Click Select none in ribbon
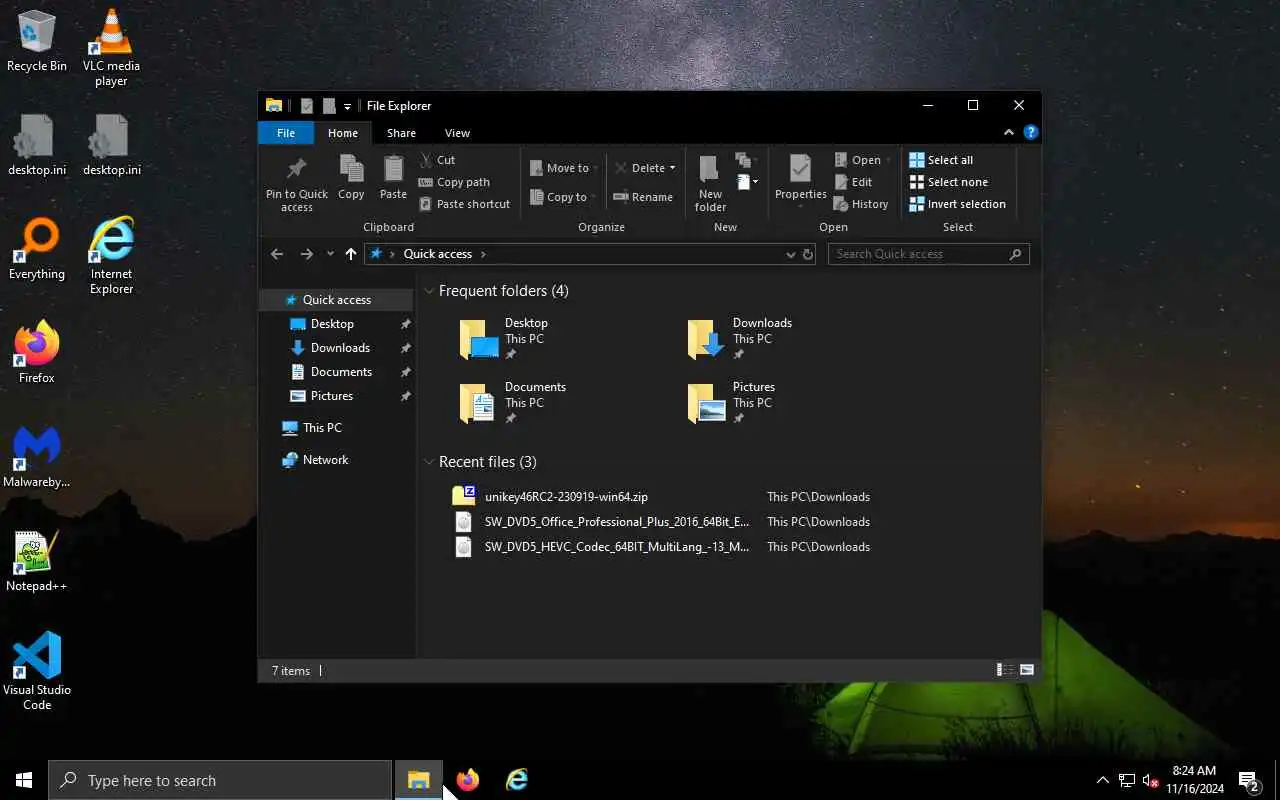This screenshot has height=800, width=1280. 948,182
